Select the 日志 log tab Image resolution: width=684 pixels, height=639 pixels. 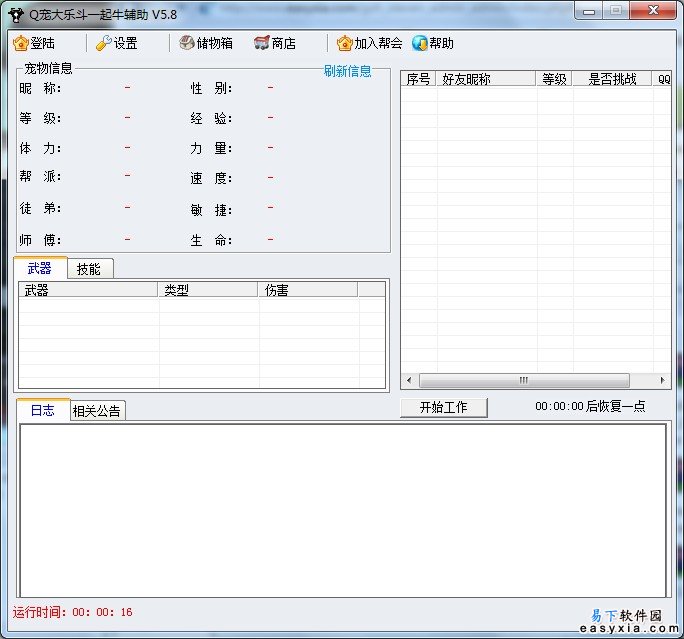pos(43,410)
